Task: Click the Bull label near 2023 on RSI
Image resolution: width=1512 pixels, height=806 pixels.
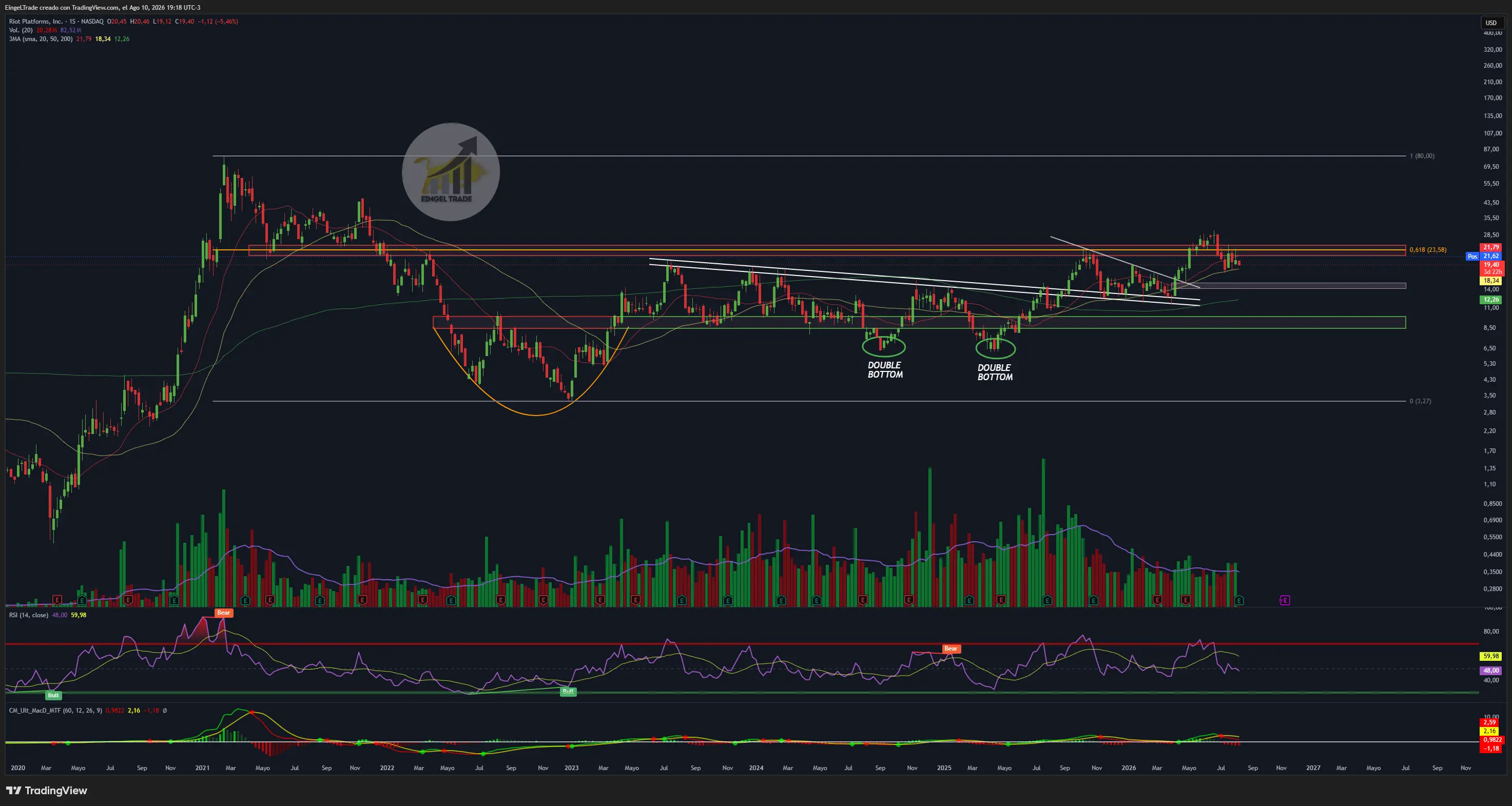Action: point(568,692)
